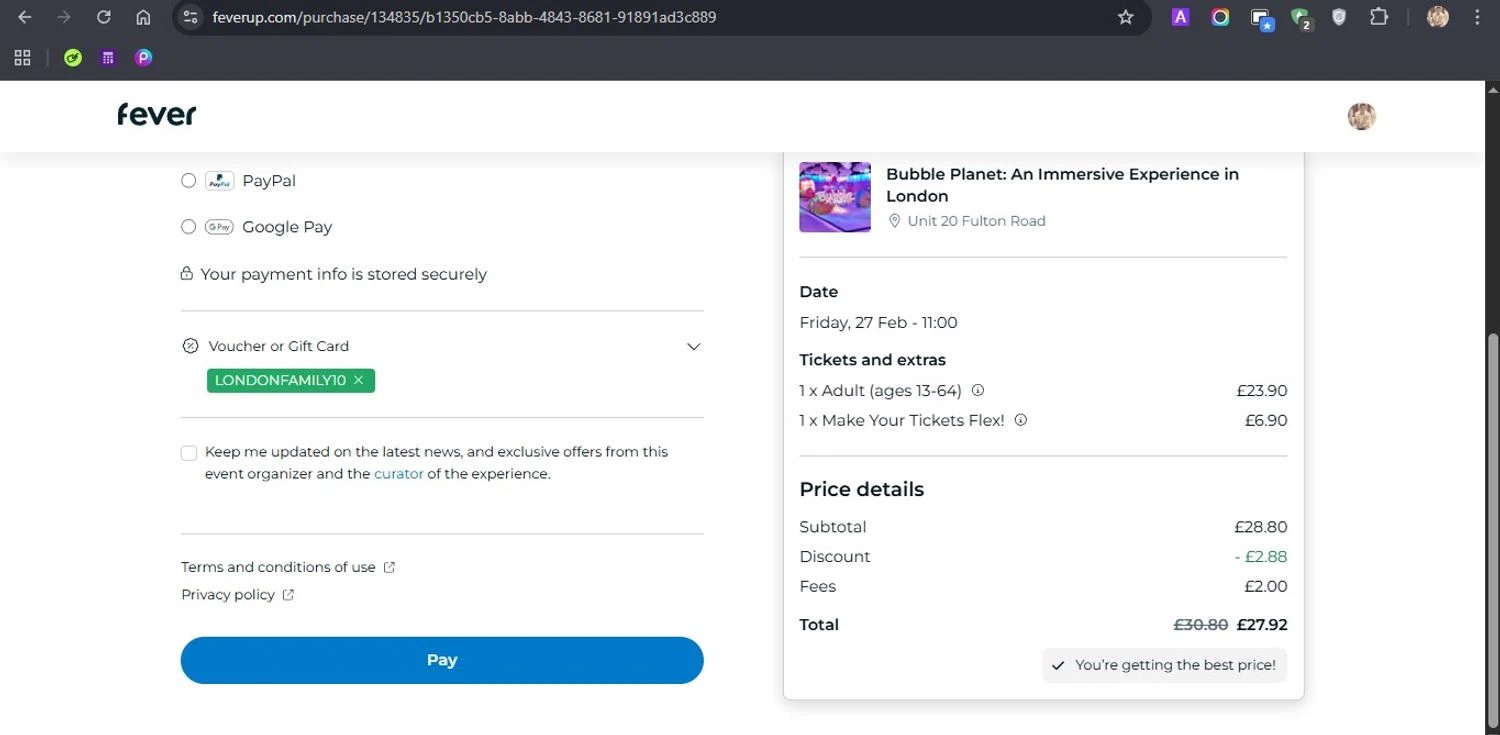1500x735 pixels.
Task: View site information icon in address bar
Action: pyautogui.click(x=192, y=17)
